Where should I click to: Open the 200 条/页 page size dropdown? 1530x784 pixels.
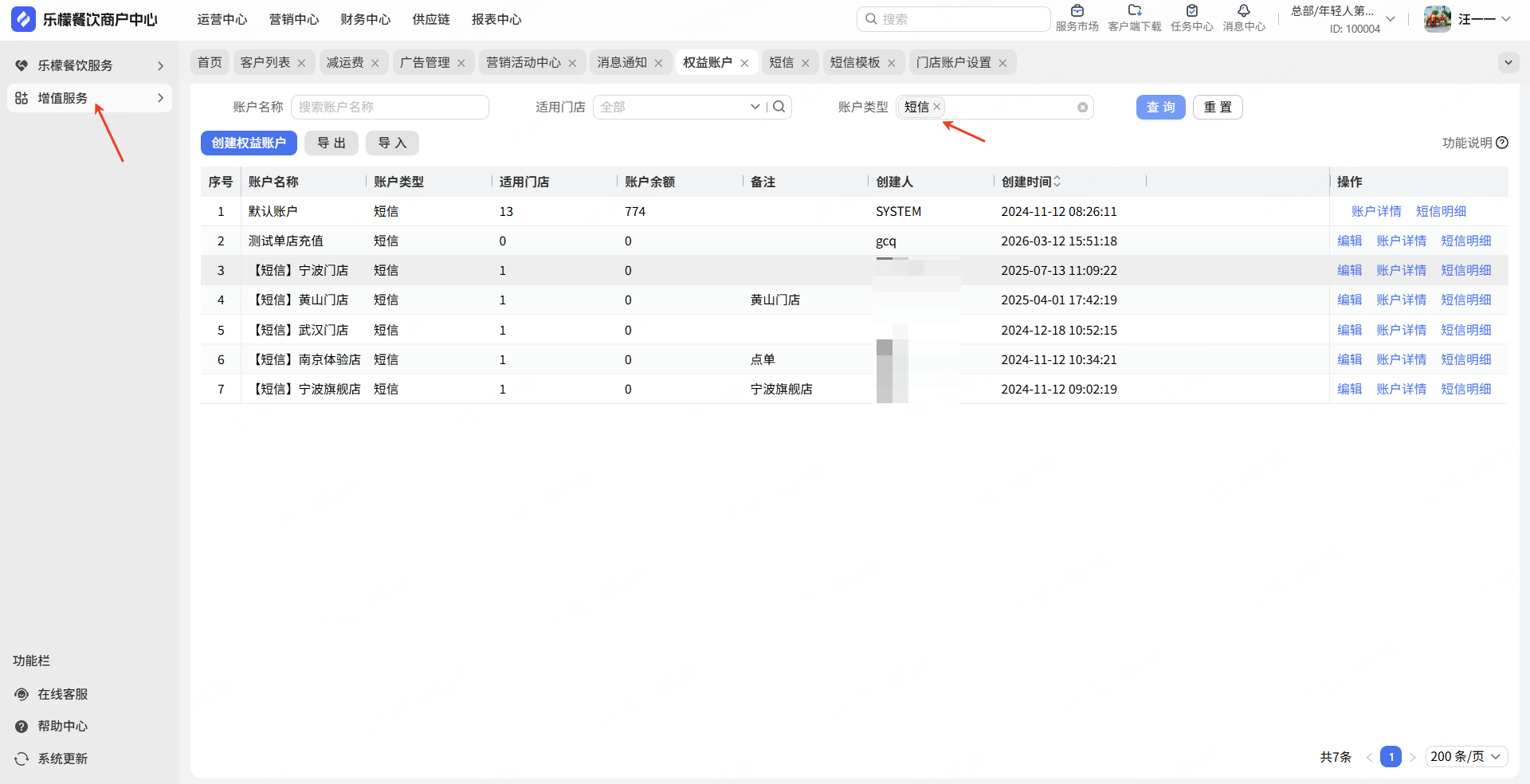click(1466, 757)
